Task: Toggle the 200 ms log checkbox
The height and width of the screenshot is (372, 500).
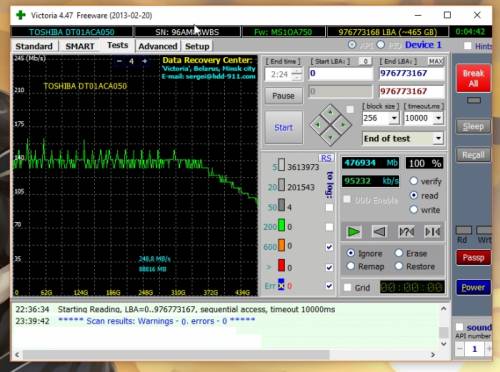Action: [x=329, y=227]
